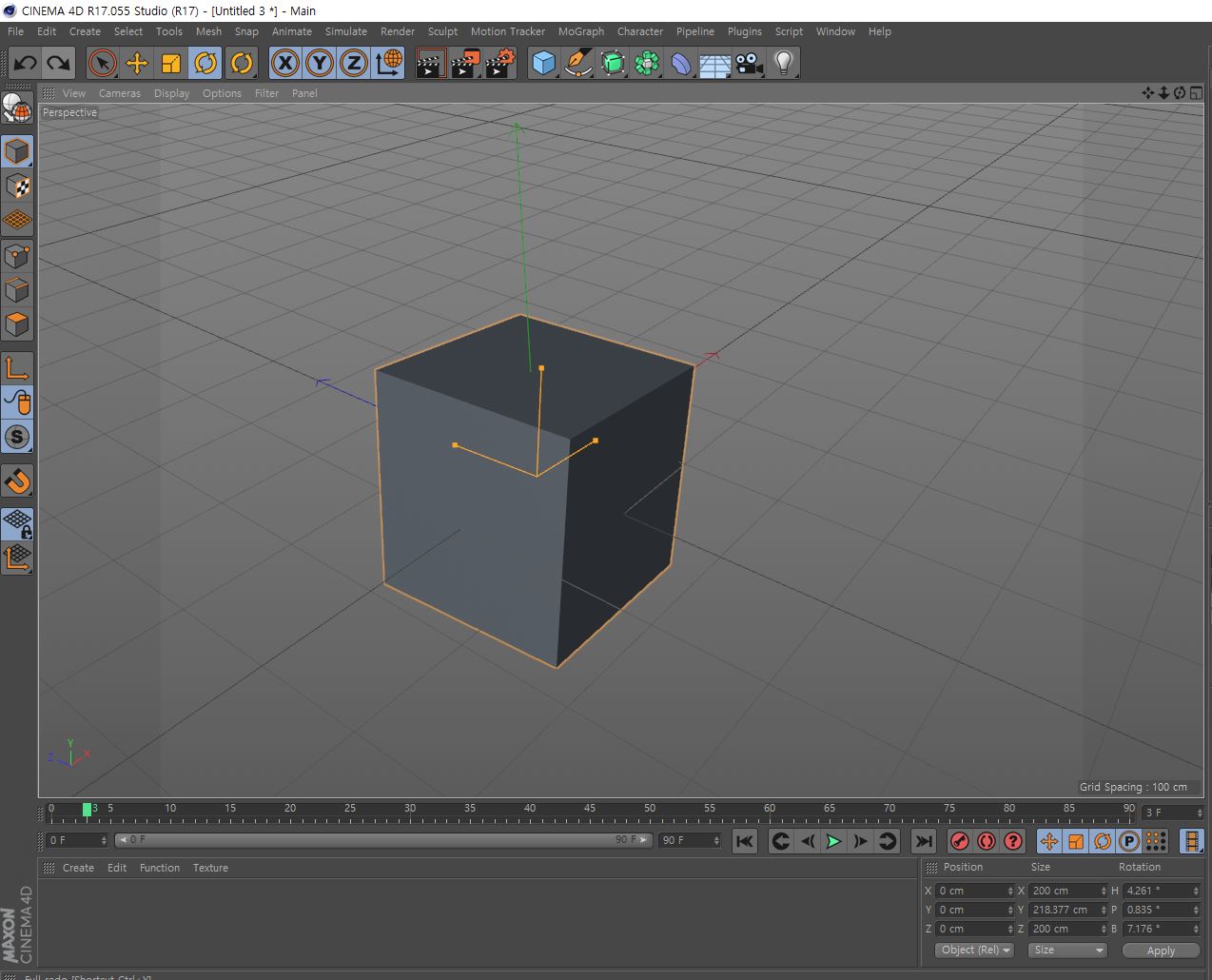Click the Undo arrow icon
This screenshot has width=1212, height=980.
click(x=26, y=64)
